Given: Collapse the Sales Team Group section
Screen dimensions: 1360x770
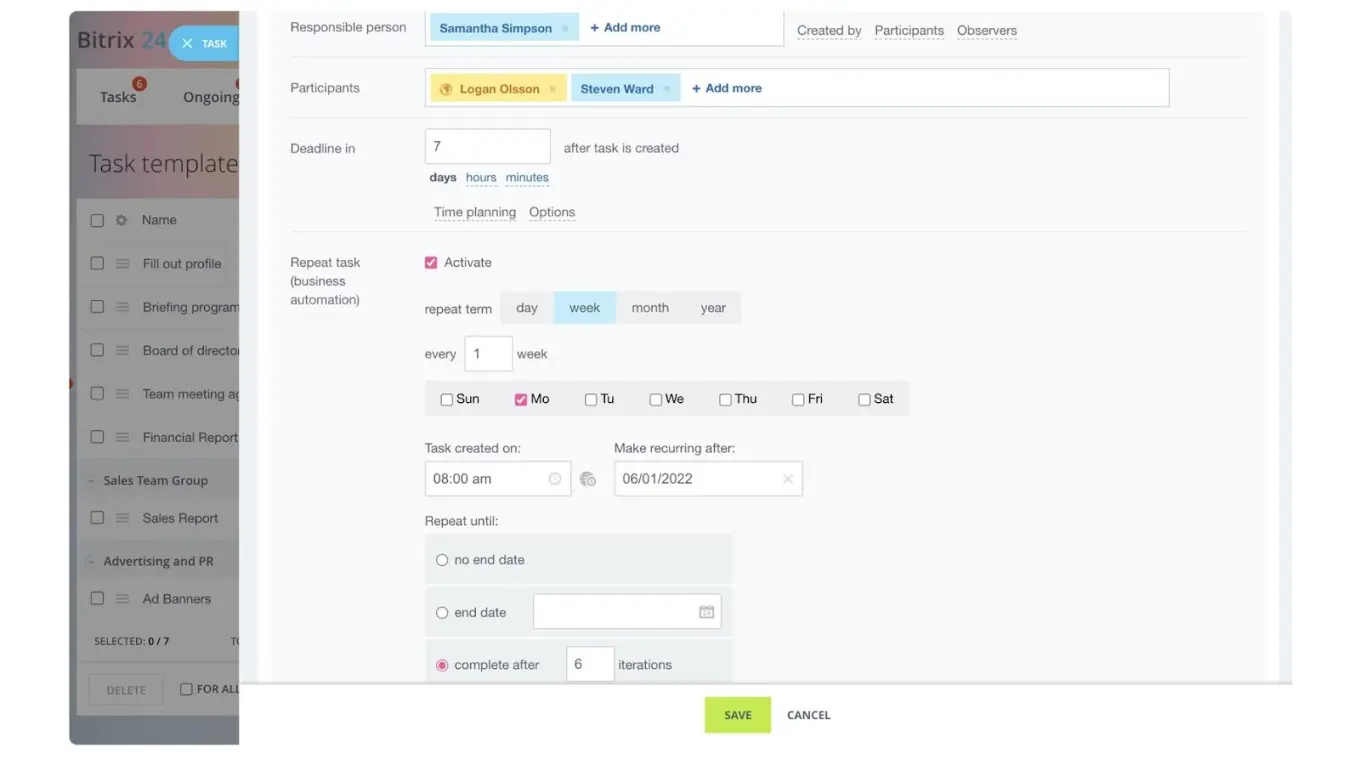Looking at the screenshot, I should click(x=91, y=481).
